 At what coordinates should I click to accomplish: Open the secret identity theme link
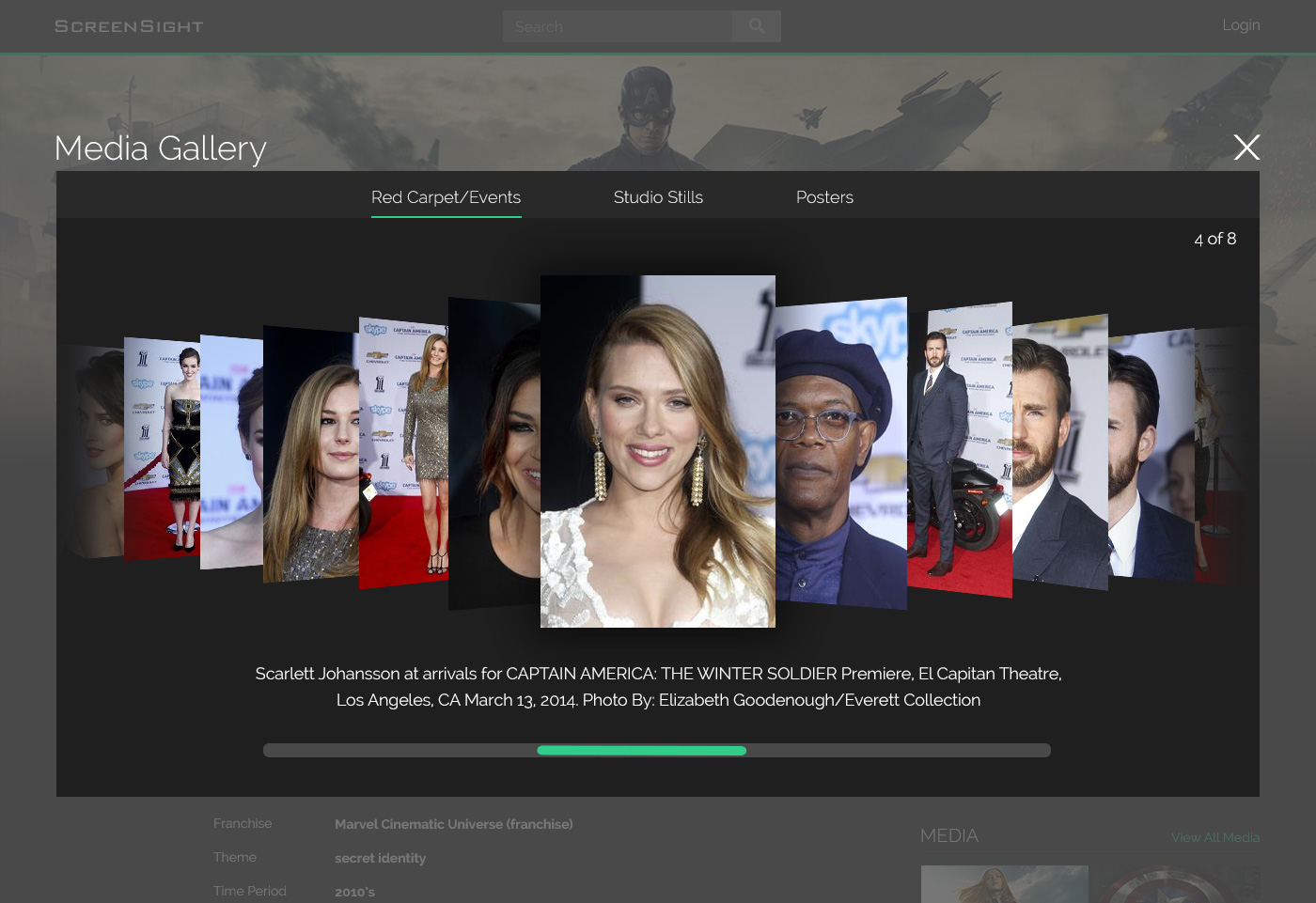click(381, 858)
